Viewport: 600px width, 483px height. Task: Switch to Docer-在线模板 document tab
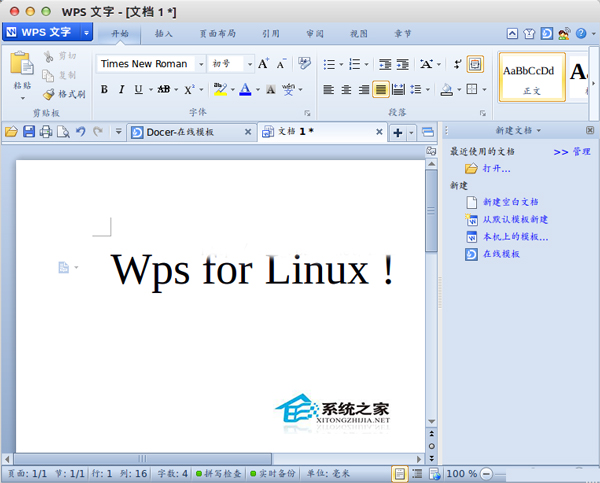coord(191,132)
